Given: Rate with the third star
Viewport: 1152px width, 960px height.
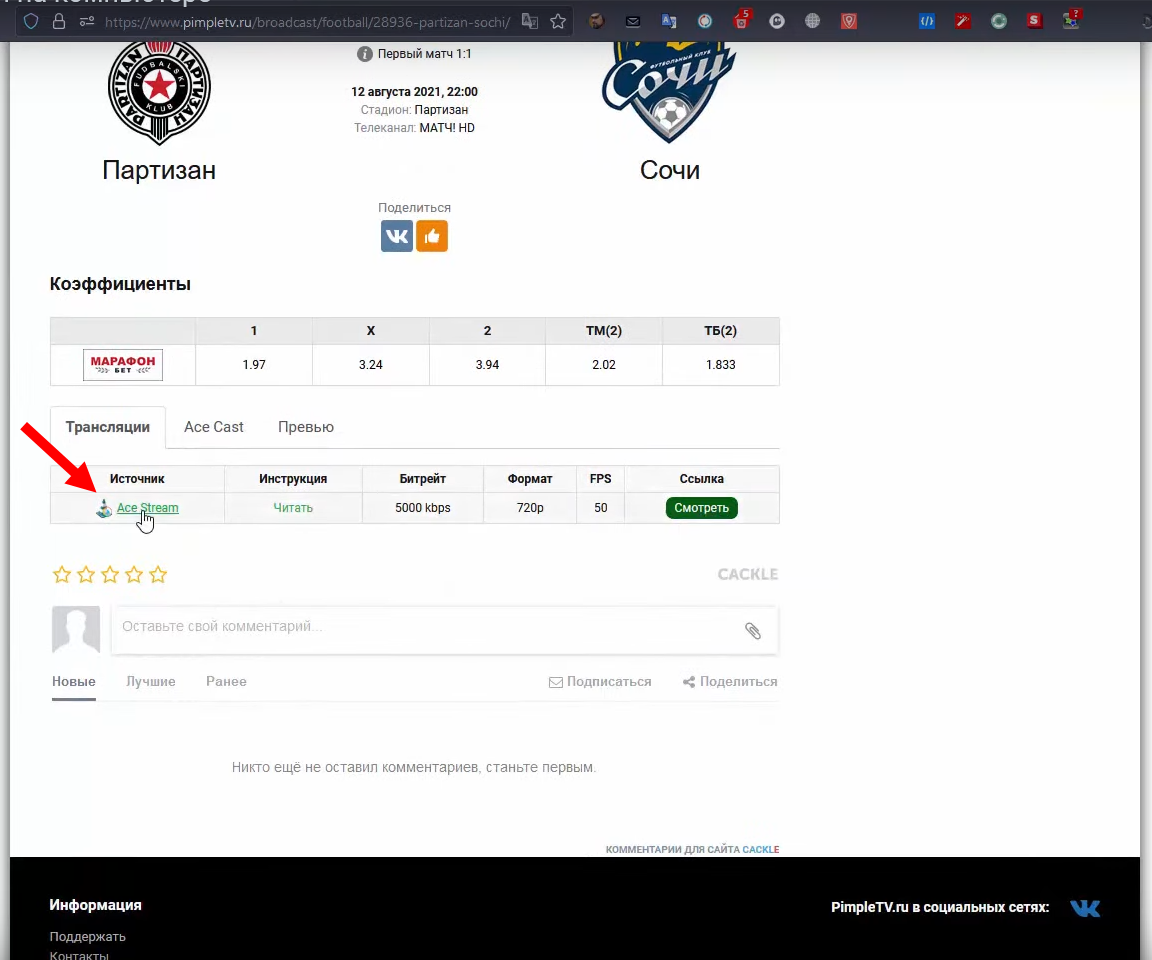Looking at the screenshot, I should 110,574.
